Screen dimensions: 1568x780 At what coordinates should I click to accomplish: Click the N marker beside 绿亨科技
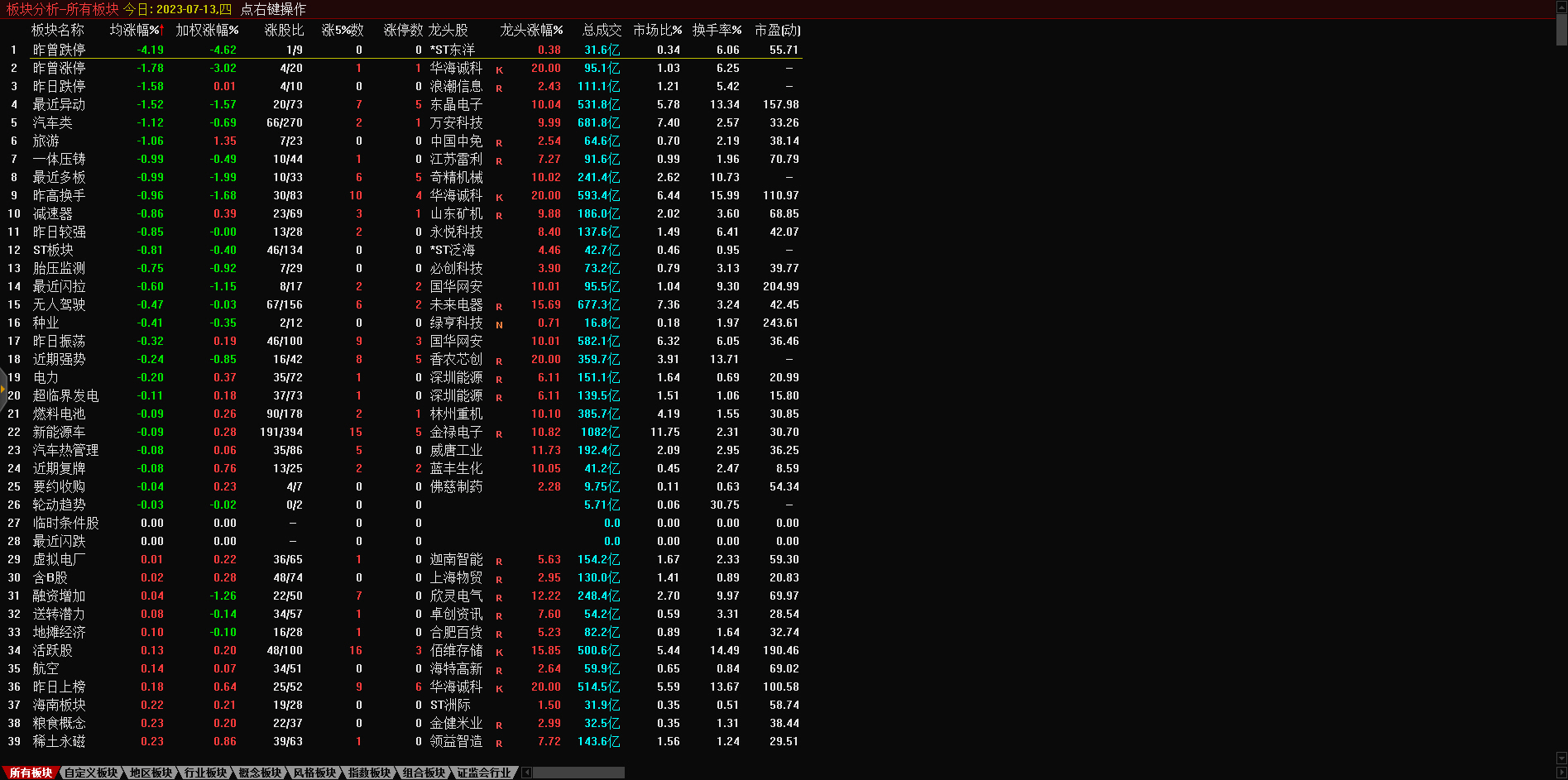[x=499, y=324]
